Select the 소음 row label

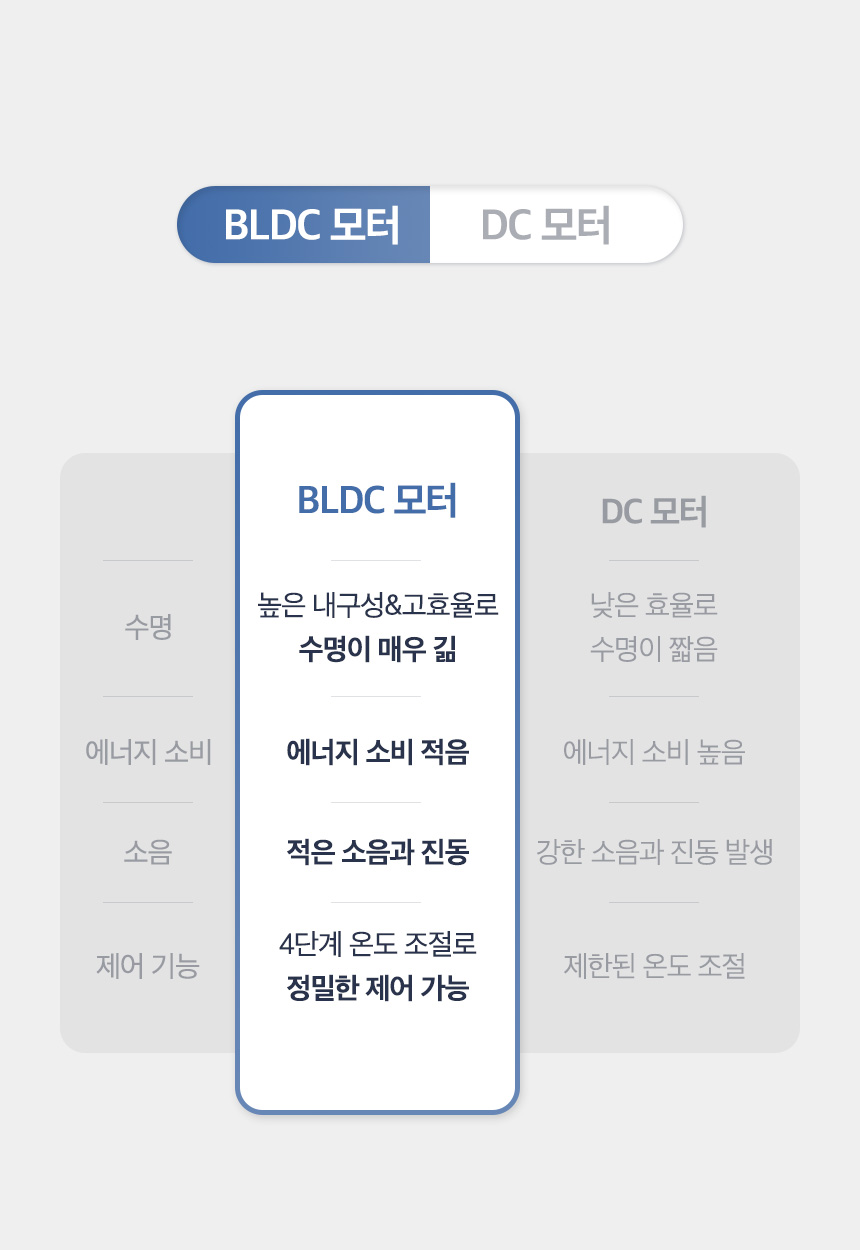tap(148, 852)
